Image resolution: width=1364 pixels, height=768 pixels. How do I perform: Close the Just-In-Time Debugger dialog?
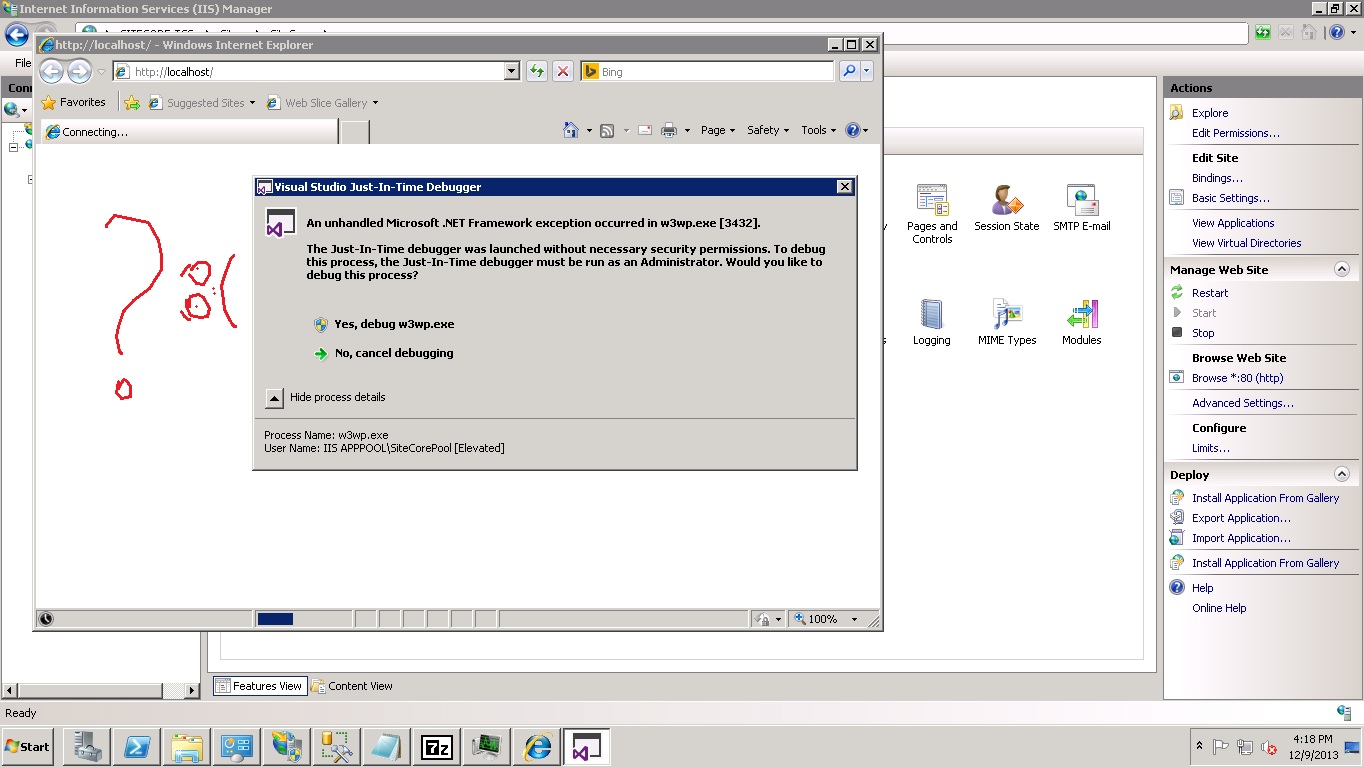coord(844,186)
